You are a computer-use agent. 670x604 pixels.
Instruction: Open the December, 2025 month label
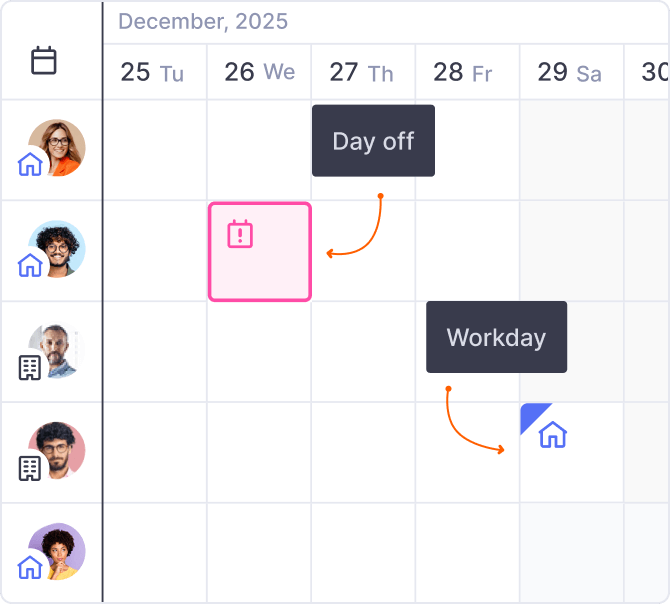203,21
